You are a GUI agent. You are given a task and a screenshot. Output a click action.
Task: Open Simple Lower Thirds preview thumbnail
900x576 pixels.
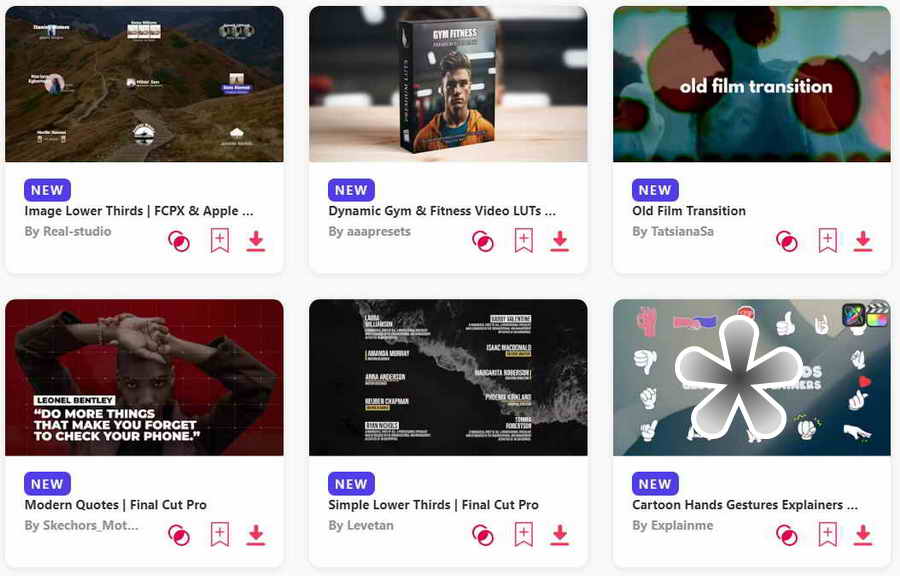point(448,377)
